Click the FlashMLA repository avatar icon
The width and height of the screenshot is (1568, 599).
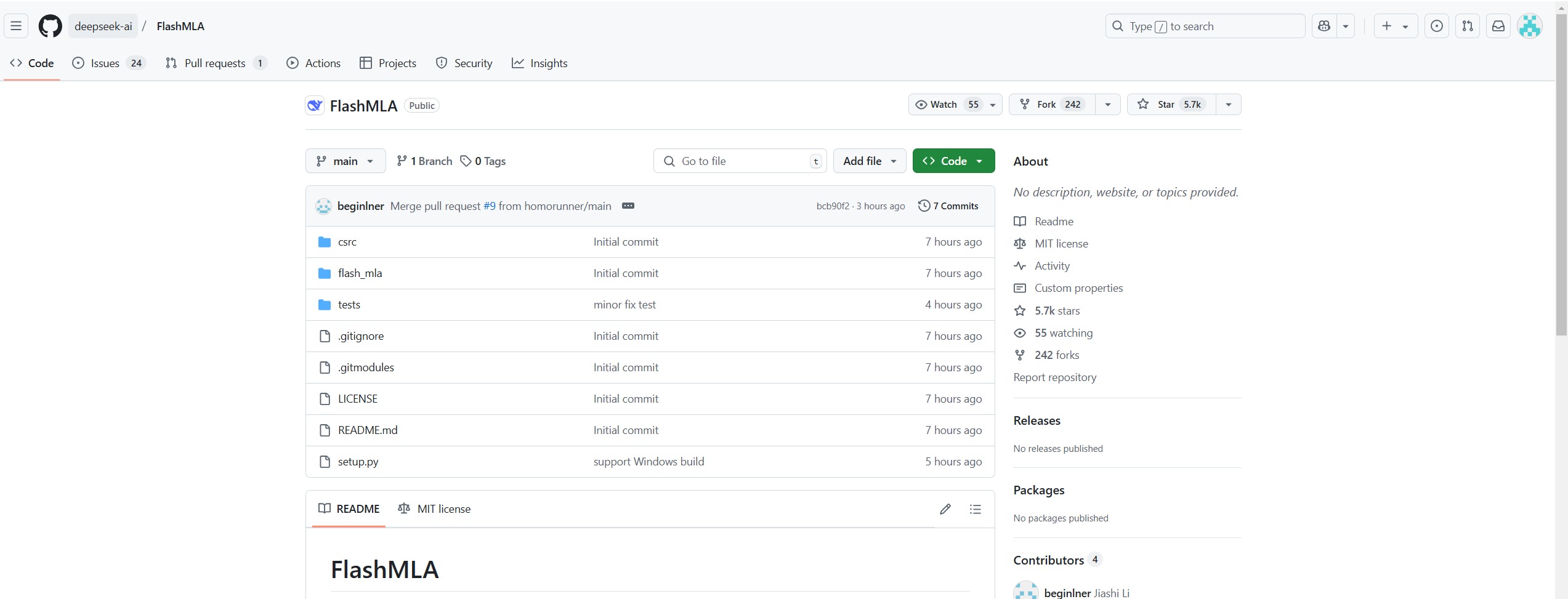[x=315, y=105]
